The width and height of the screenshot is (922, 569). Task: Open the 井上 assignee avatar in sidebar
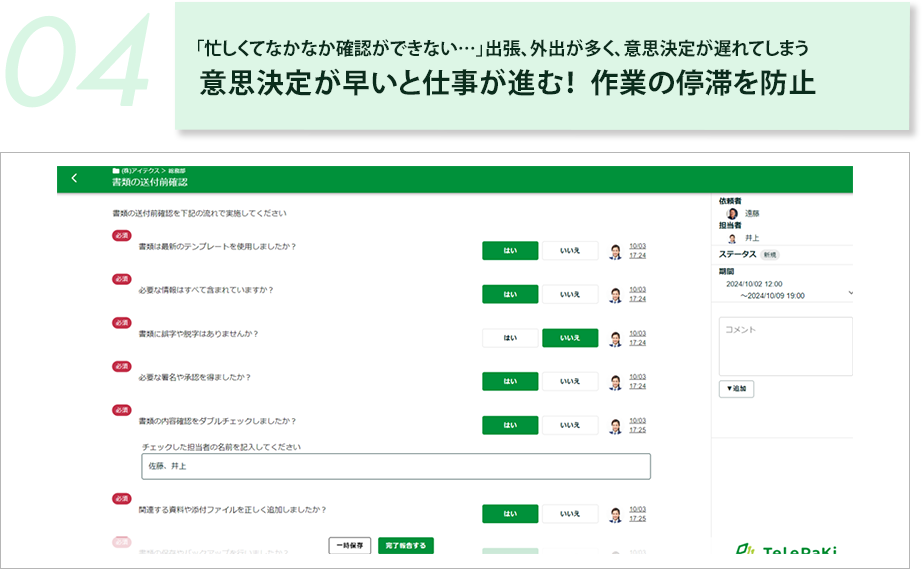[x=732, y=238]
